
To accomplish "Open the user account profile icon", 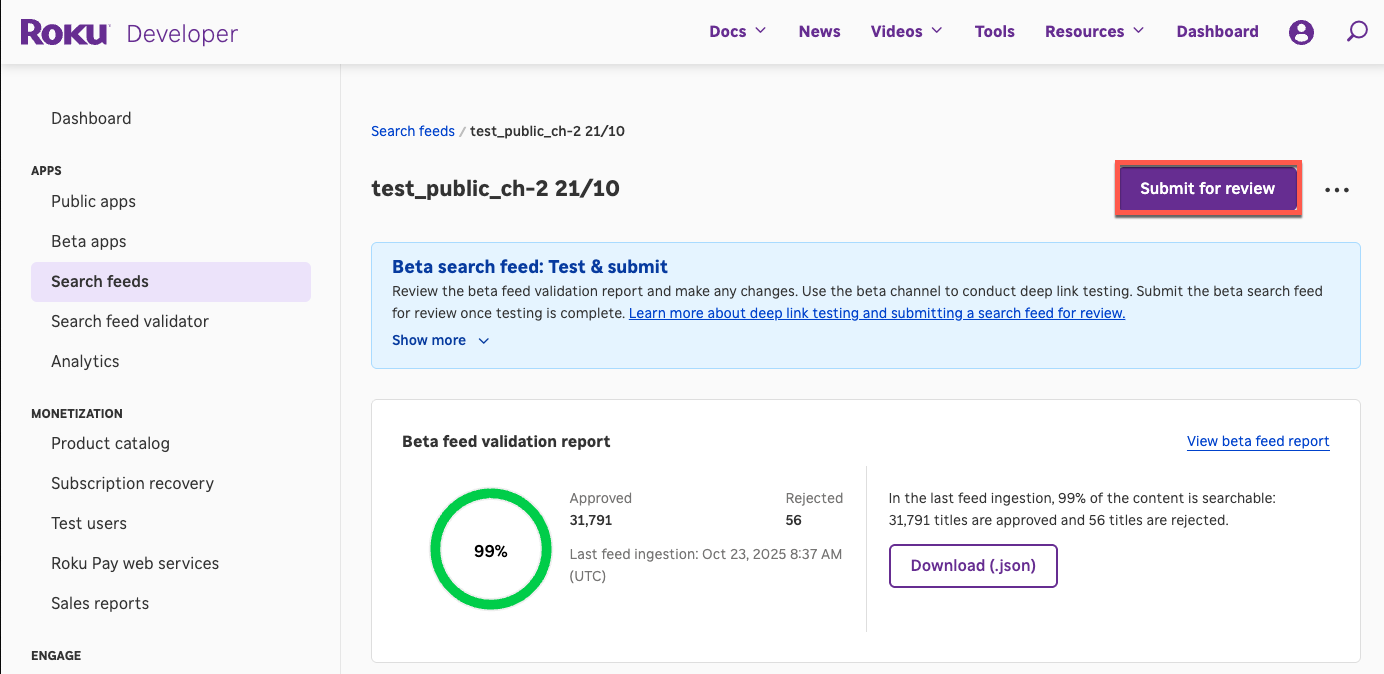I will tap(1301, 31).
